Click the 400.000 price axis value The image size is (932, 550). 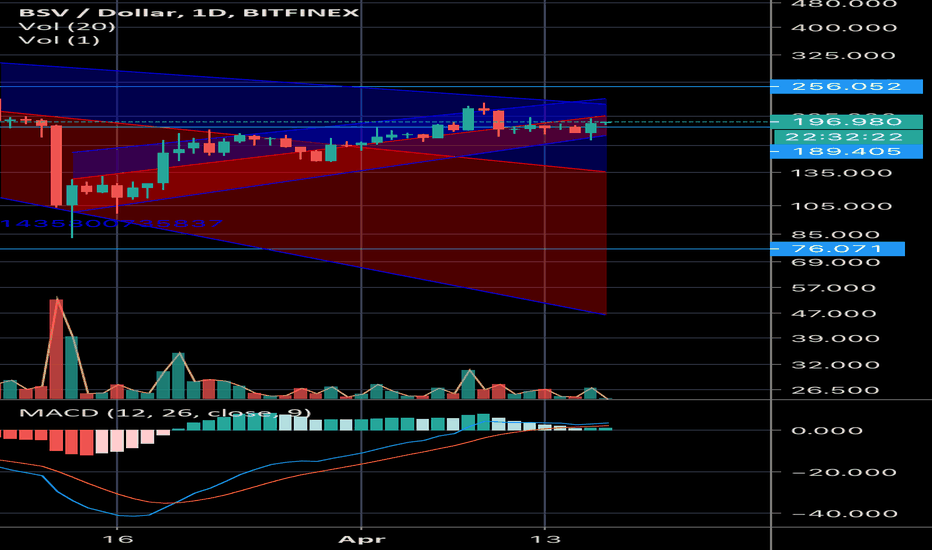click(x=844, y=28)
